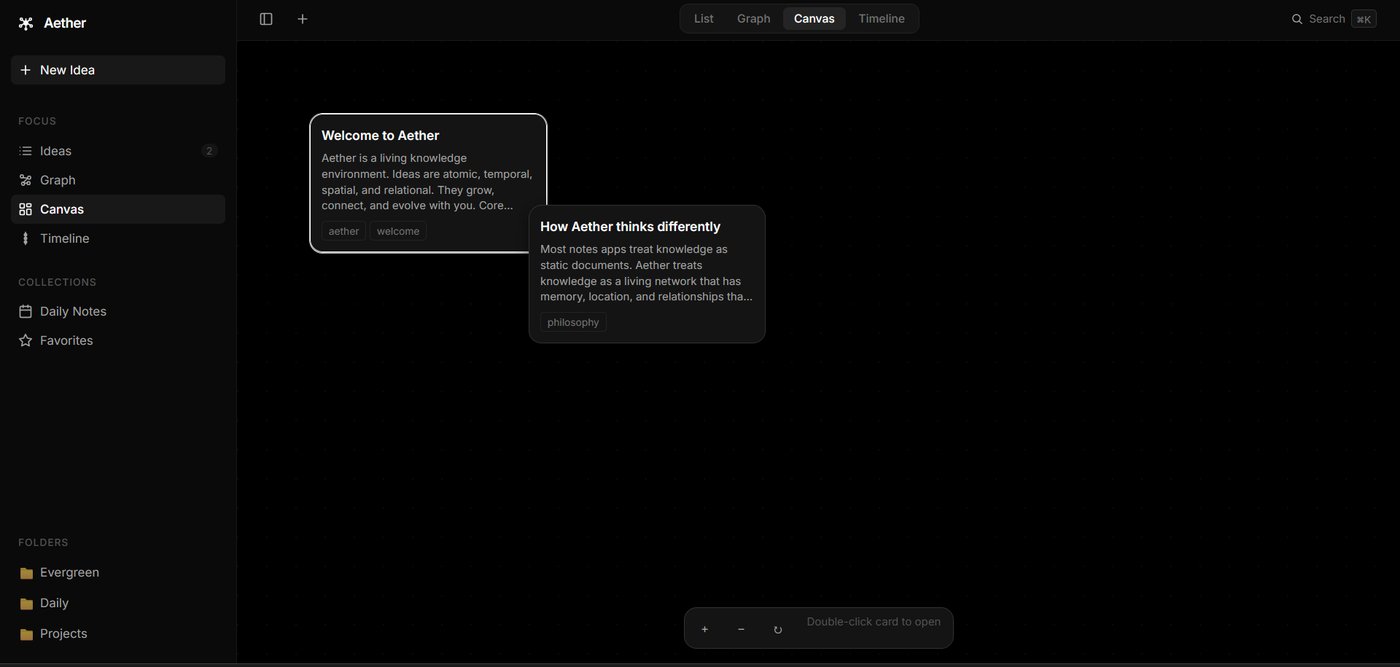
Task: Open Daily Notes collection
Action: pos(118,311)
